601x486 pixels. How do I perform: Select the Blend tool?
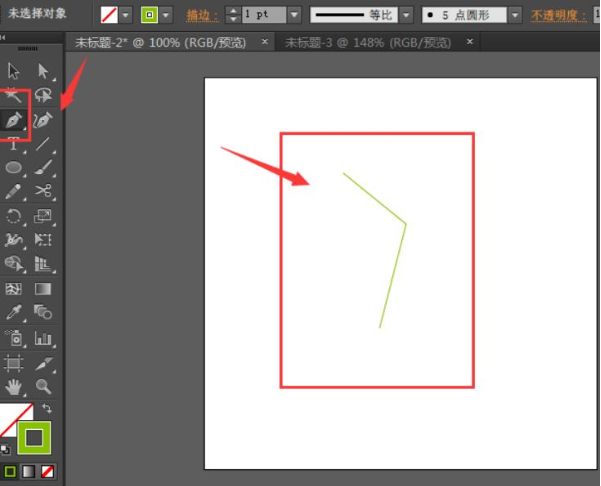pyautogui.click(x=43, y=312)
